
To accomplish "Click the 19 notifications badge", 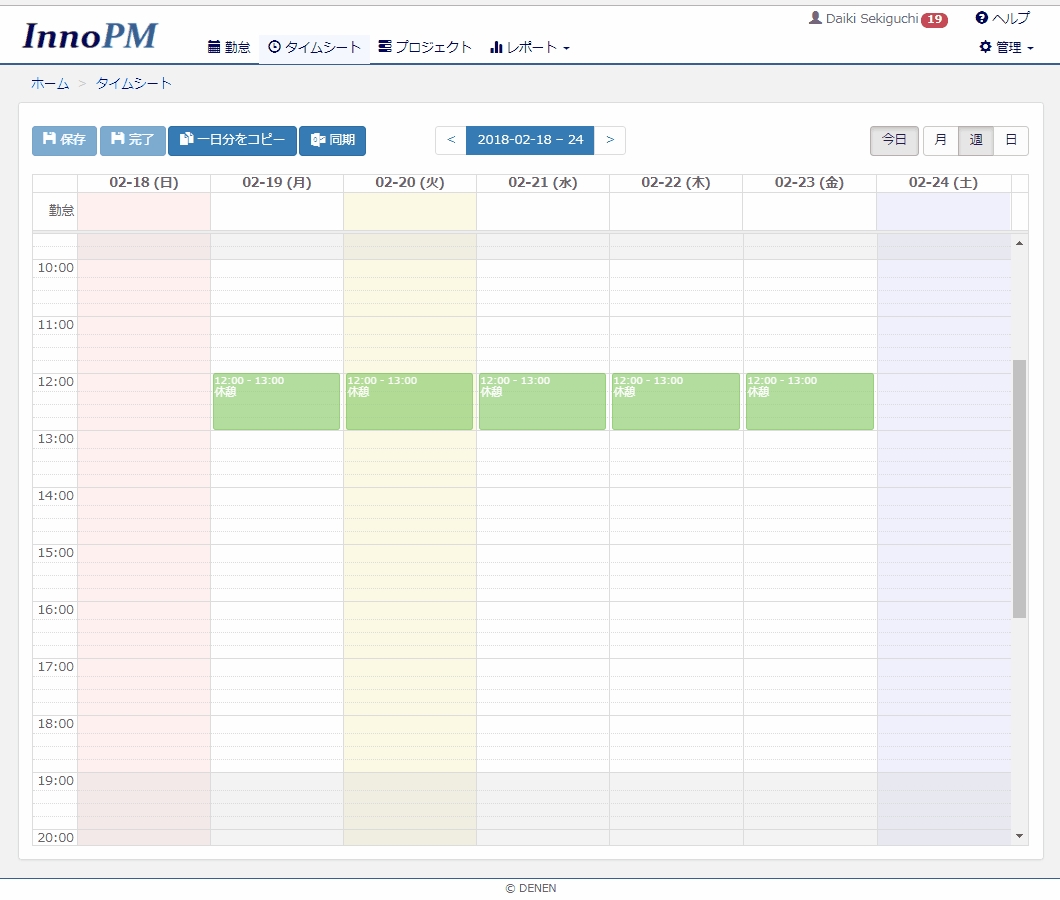I will tap(935, 20).
